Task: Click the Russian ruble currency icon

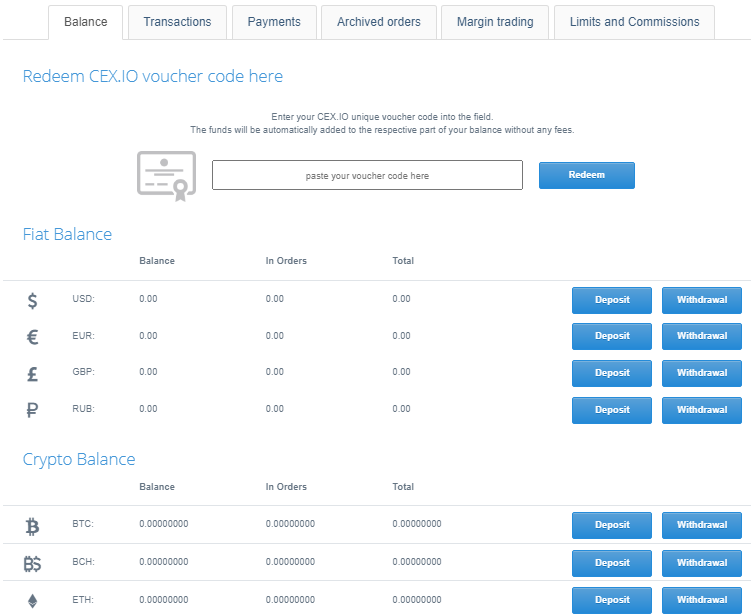Action: coord(32,410)
